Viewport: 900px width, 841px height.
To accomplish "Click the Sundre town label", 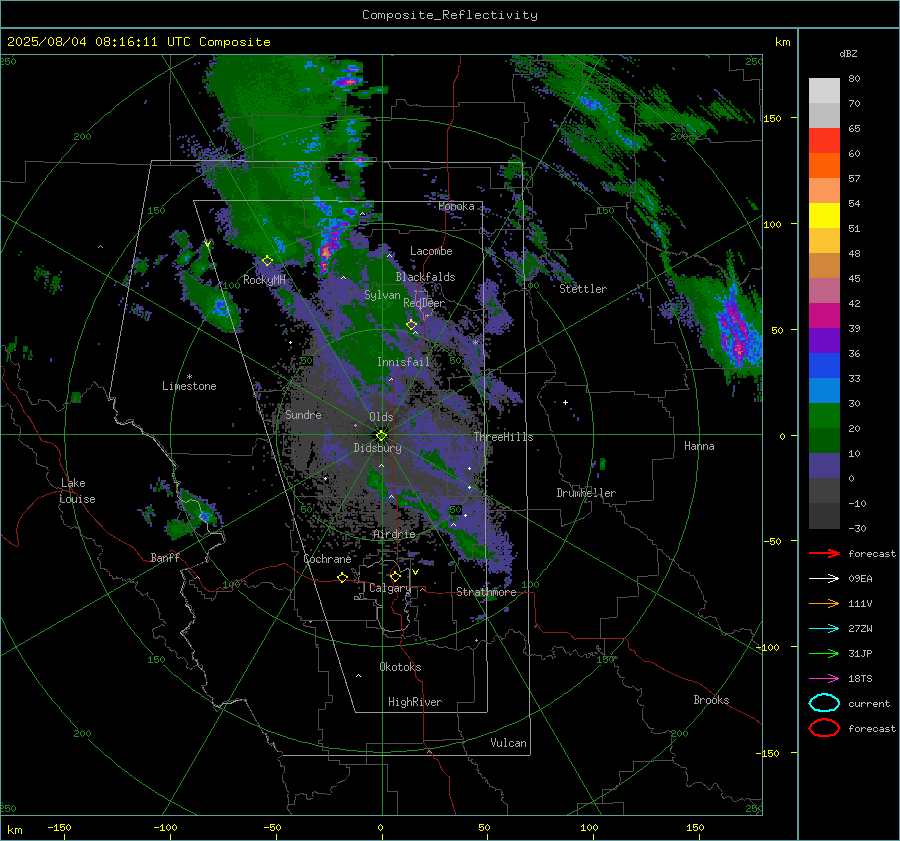I will (303, 414).
